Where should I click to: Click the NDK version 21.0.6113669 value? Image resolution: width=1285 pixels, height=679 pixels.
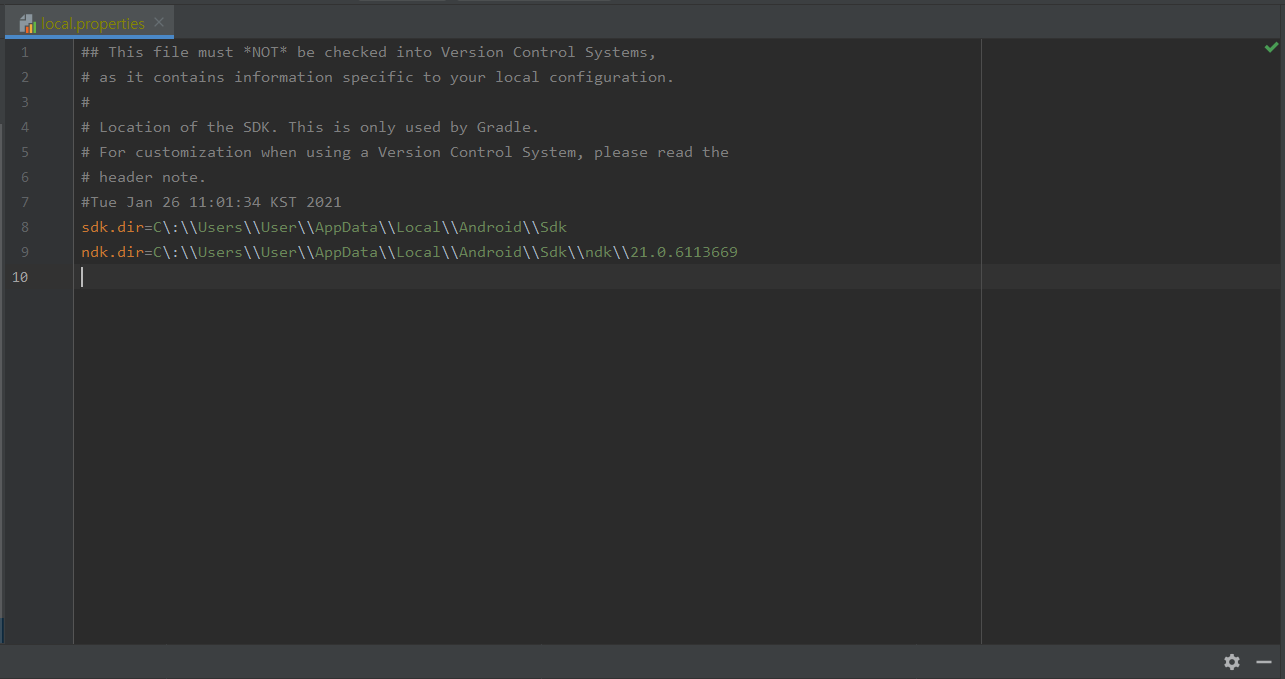click(x=684, y=252)
